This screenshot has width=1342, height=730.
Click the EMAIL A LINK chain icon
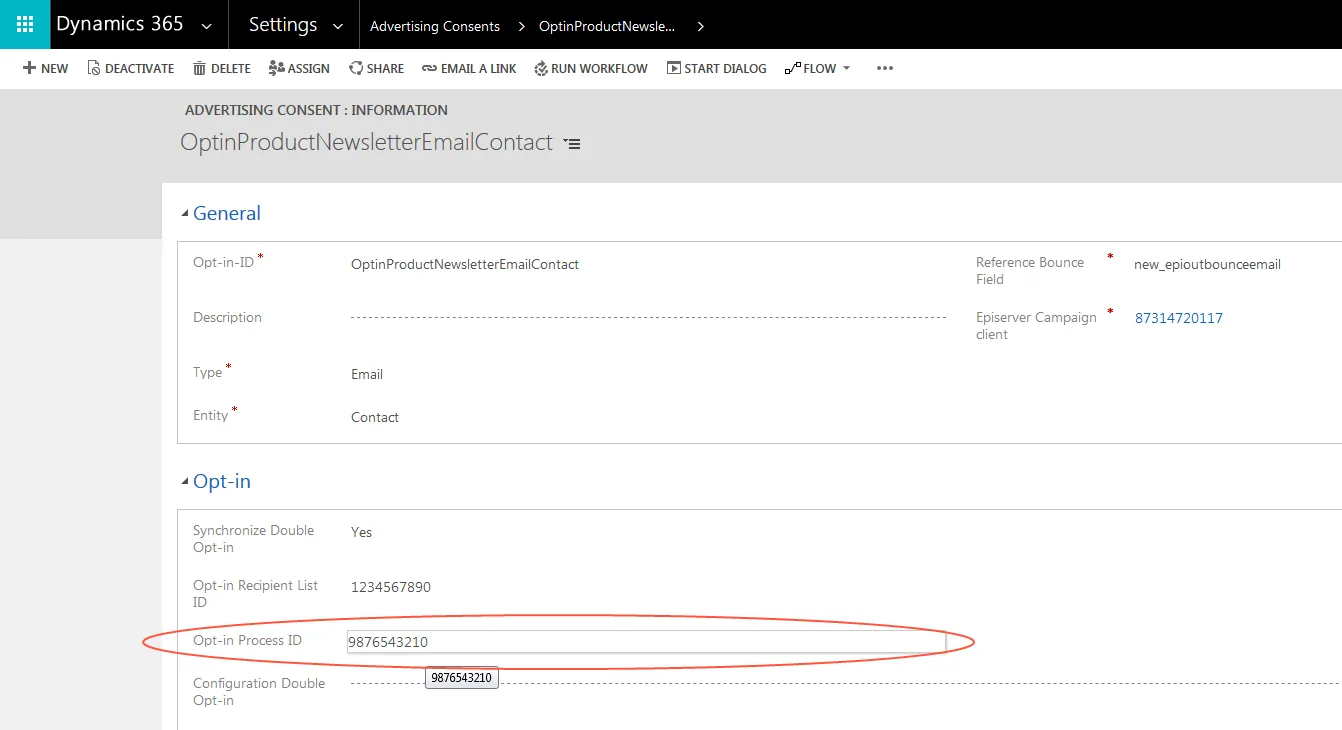tap(430, 69)
